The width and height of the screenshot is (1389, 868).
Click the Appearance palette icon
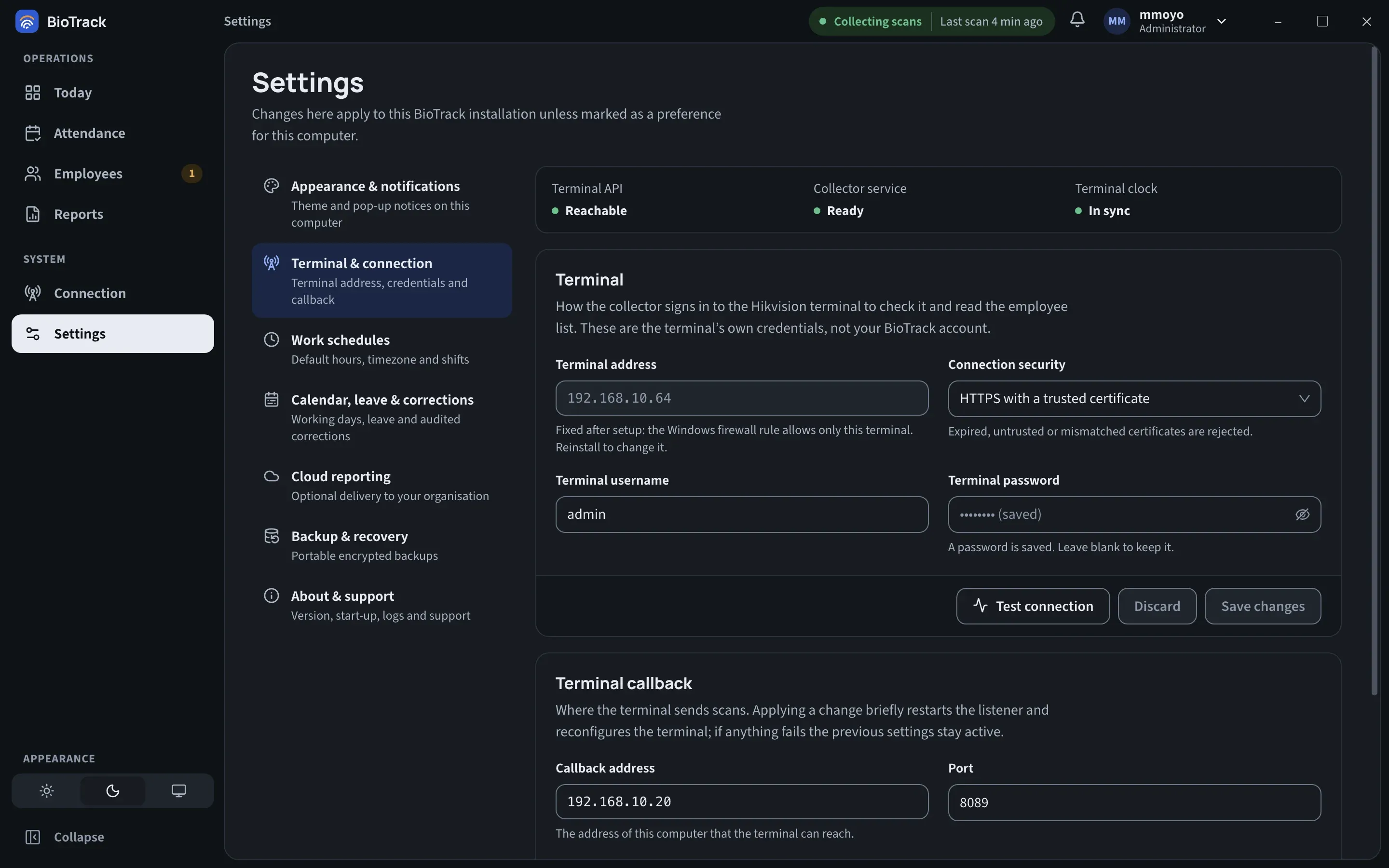(271, 186)
